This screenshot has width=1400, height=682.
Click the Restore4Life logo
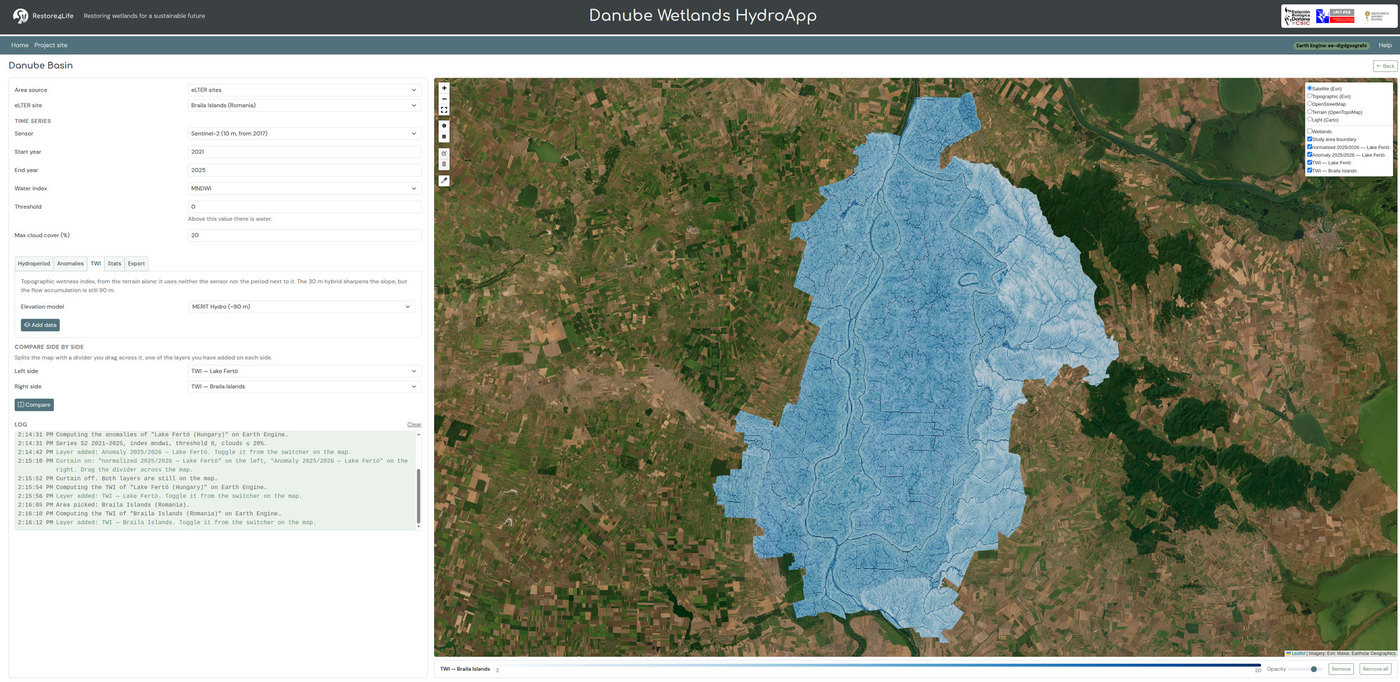pyautogui.click(x=43, y=16)
